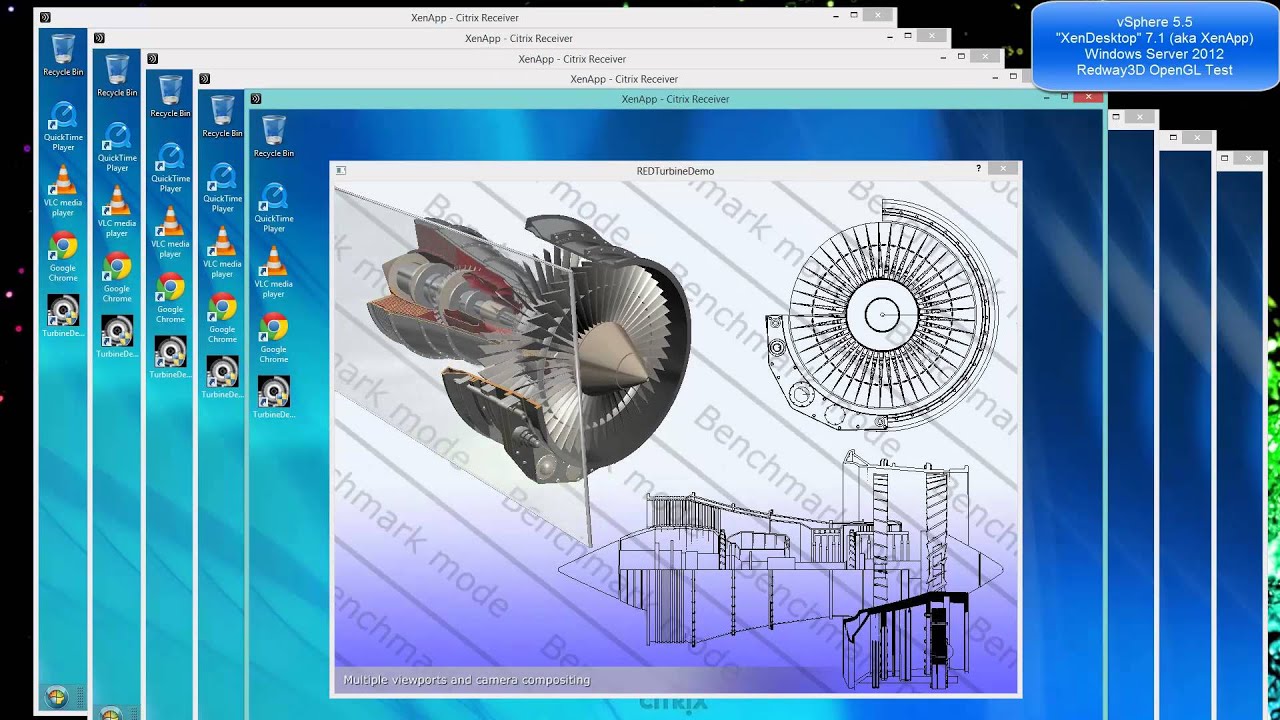Click VLC media player in the second-frontmost XenApp window
1280x720 pixels.
[x=222, y=252]
